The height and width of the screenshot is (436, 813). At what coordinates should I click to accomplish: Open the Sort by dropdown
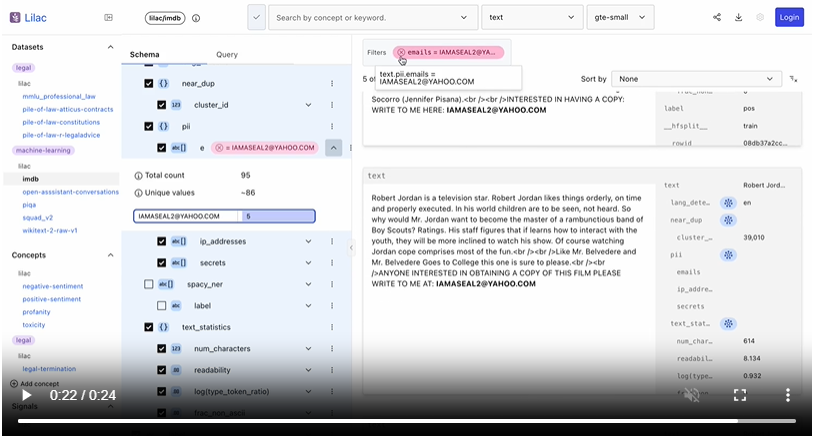point(696,78)
